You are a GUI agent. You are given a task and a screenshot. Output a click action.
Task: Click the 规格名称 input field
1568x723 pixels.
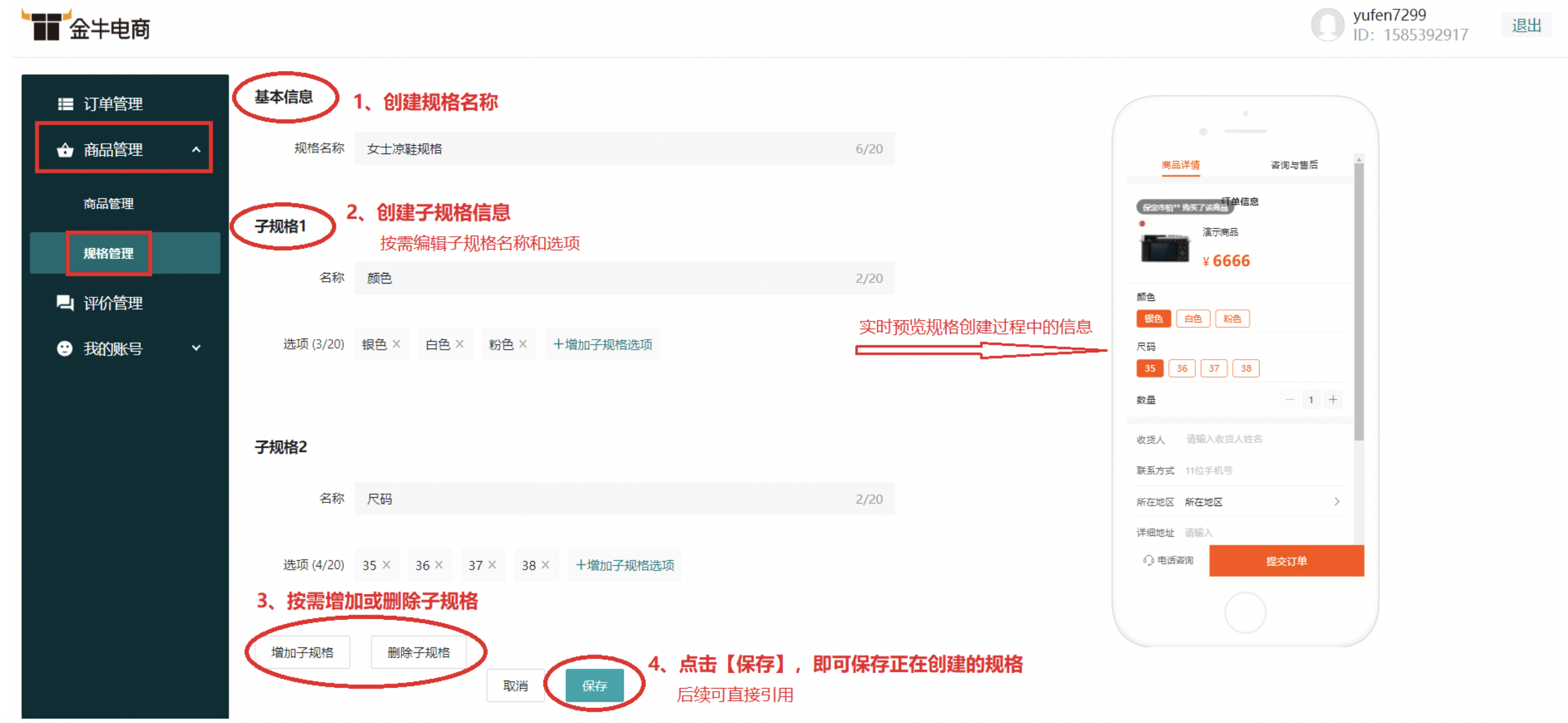[x=624, y=149]
